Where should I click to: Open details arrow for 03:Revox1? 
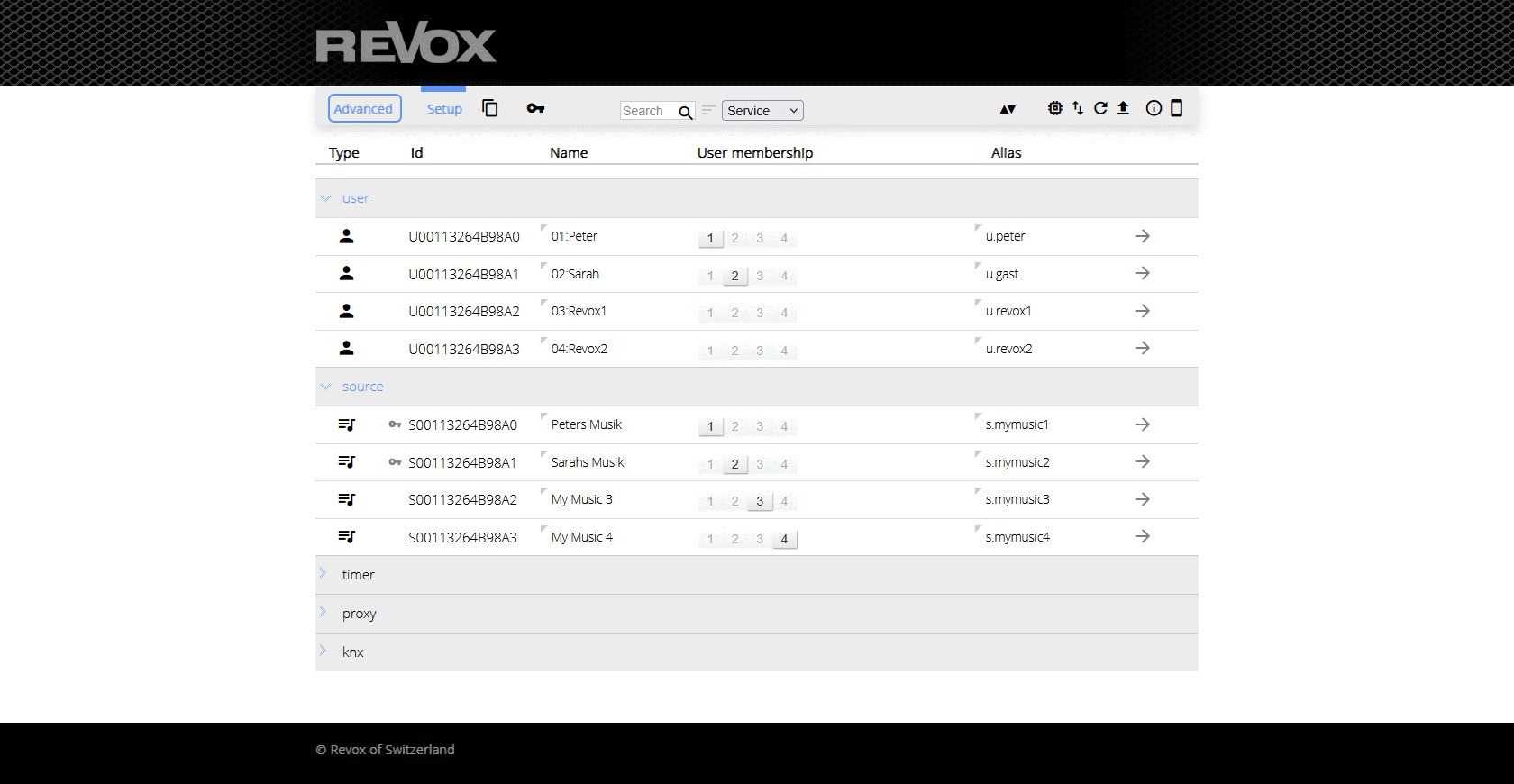pos(1143,311)
